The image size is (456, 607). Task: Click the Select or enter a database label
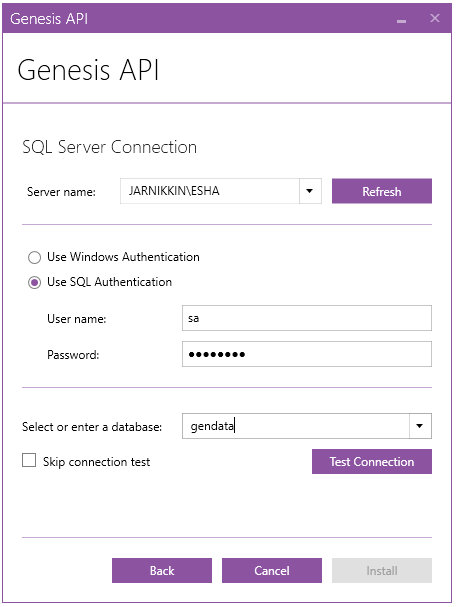[x=92, y=427]
